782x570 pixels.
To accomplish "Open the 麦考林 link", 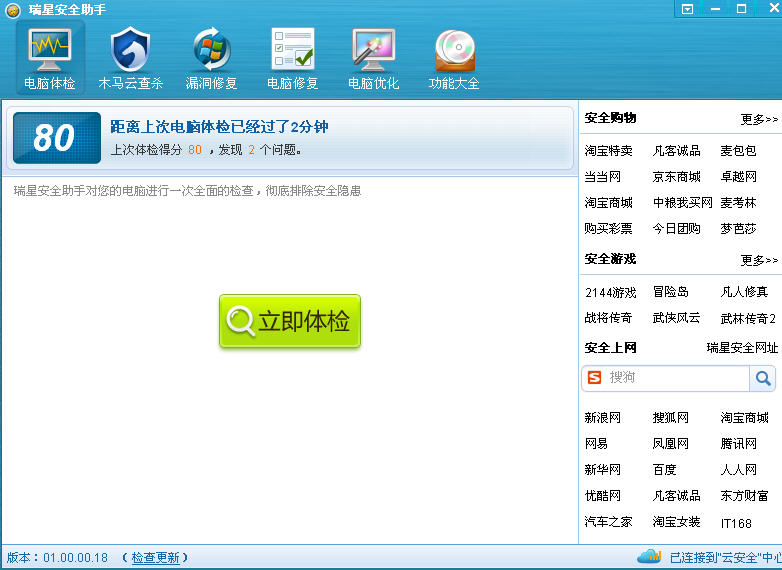I will 738,202.
